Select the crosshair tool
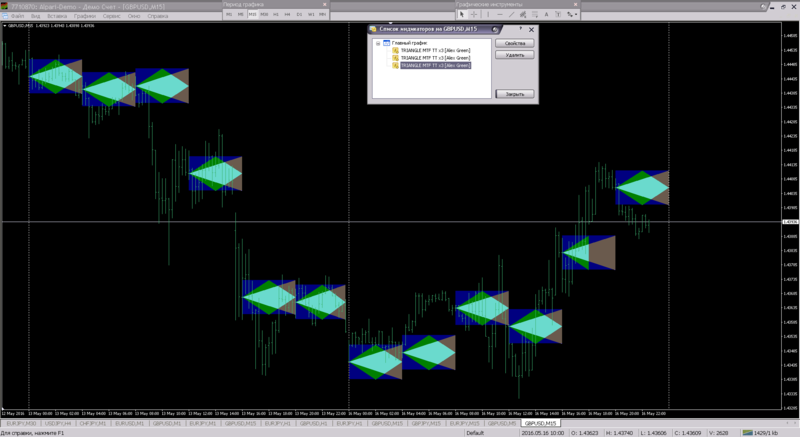Viewport: 800px width, 437px height. click(x=474, y=14)
